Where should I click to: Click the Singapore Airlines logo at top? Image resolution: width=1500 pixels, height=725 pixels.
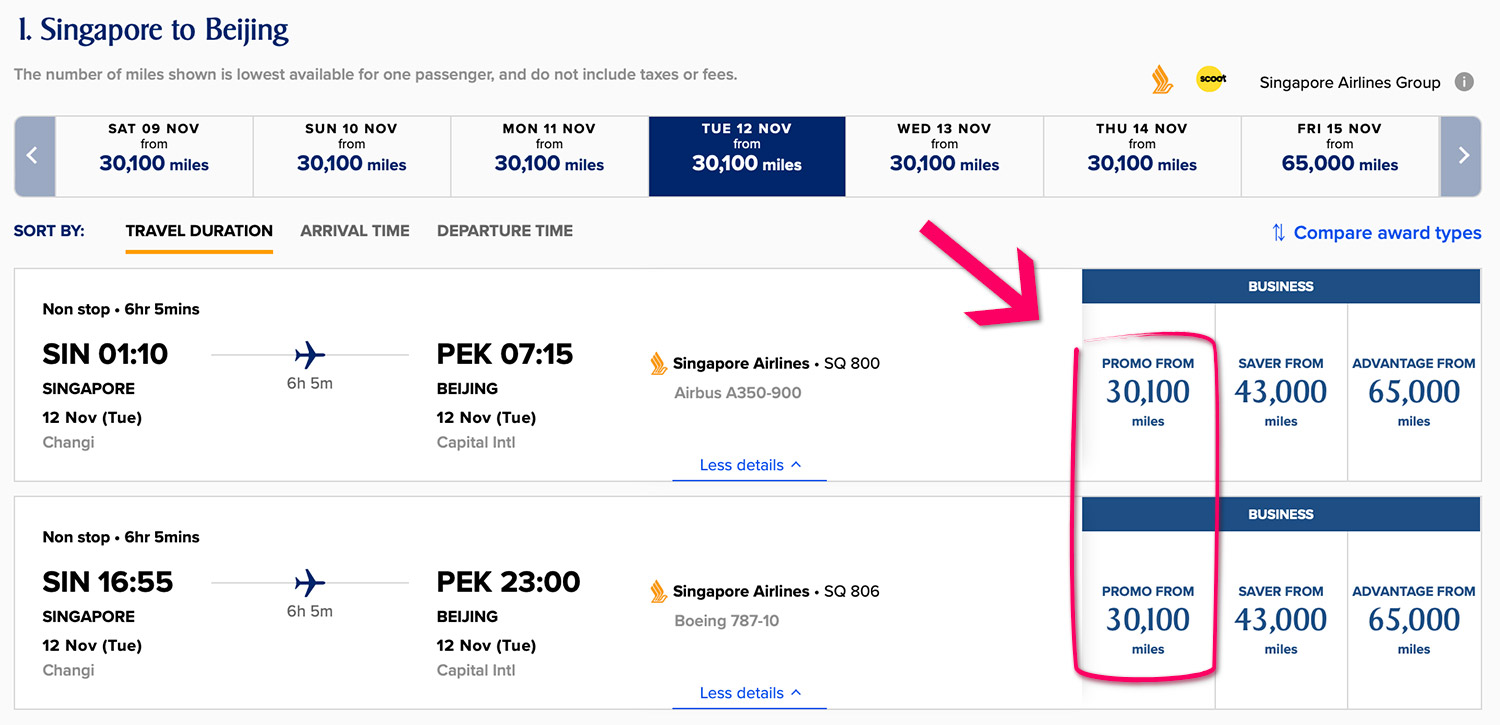1162,80
